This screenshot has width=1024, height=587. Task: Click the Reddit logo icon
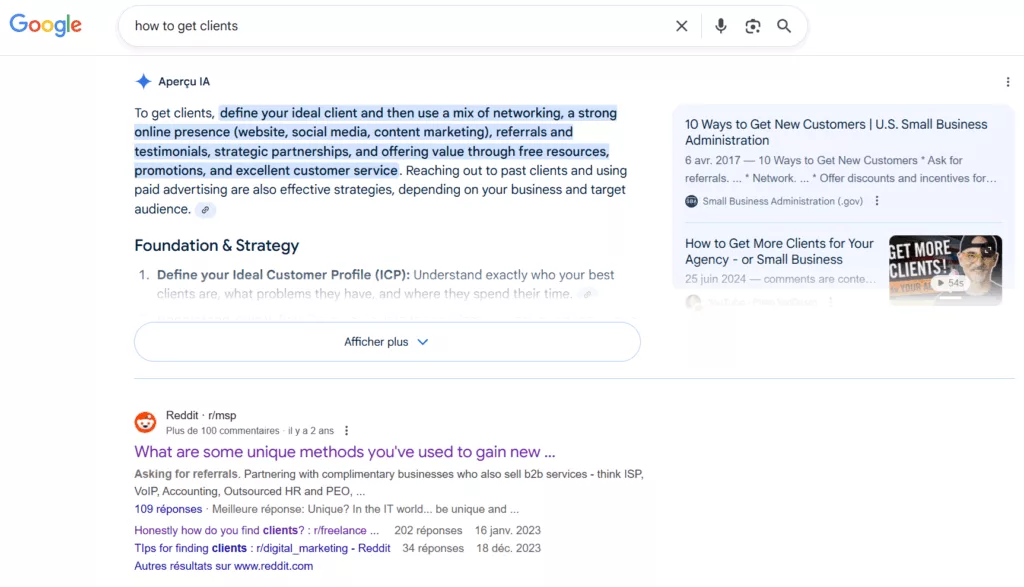[144, 423]
